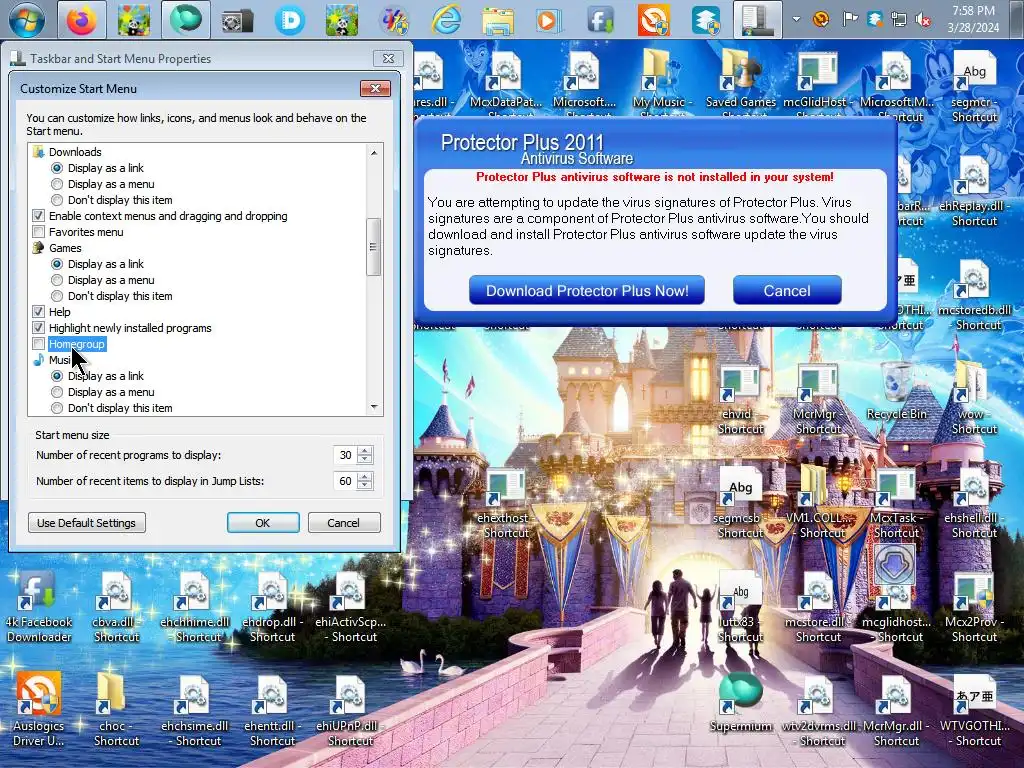Open Action Center flag tray icon

(x=850, y=19)
